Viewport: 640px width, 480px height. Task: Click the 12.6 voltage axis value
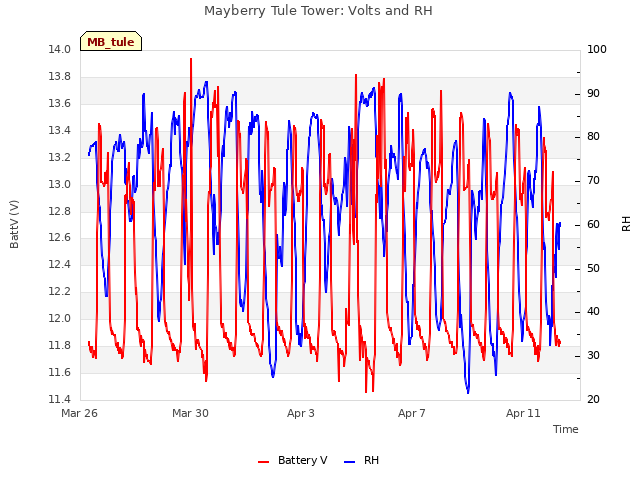coord(60,238)
